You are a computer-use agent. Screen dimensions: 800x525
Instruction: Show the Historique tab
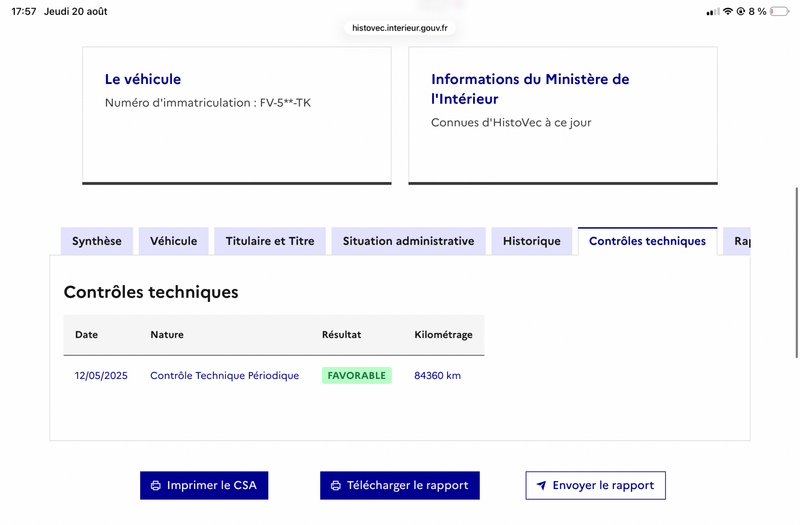tap(532, 241)
